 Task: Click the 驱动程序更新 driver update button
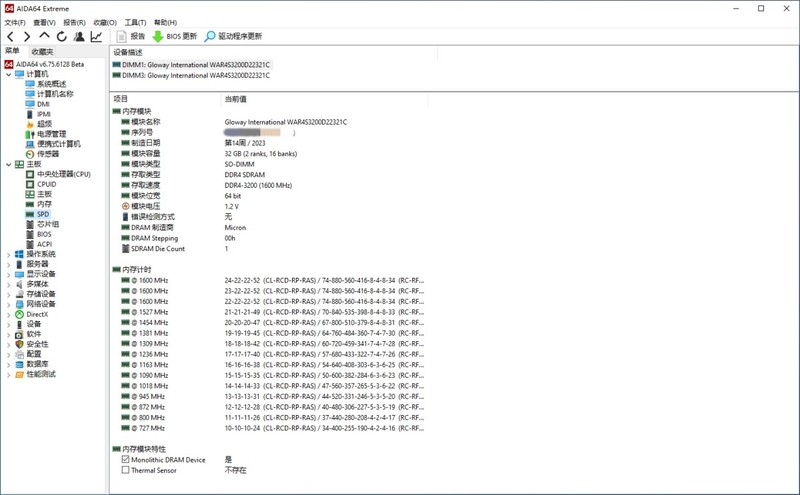(233, 36)
